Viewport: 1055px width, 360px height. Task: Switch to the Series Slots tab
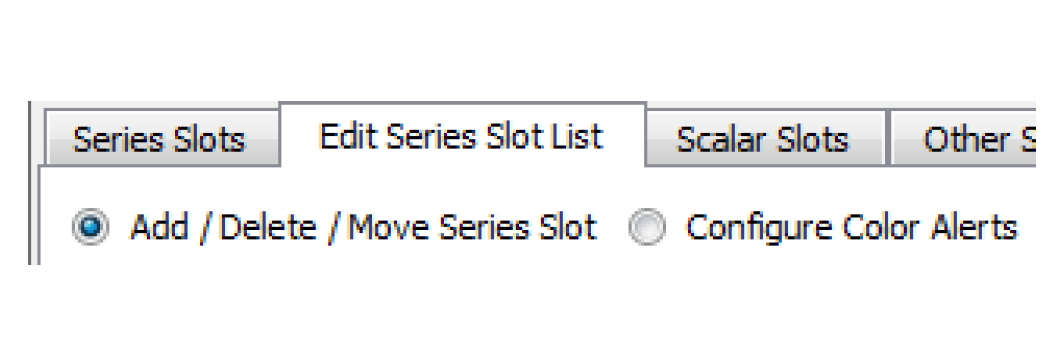(x=161, y=139)
